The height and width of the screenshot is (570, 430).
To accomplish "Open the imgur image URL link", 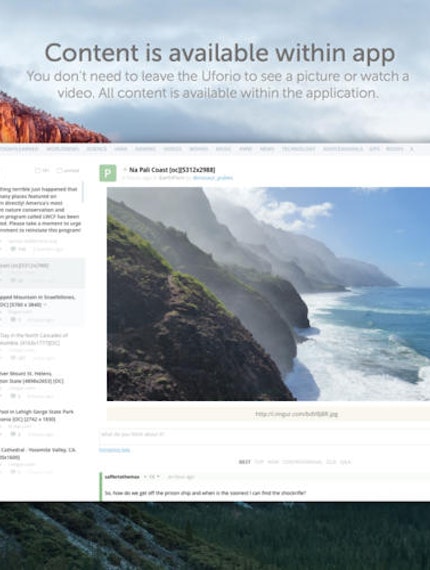I will click(297, 414).
